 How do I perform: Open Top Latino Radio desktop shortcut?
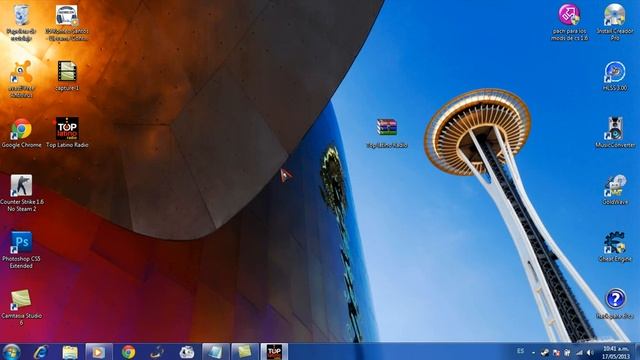pyautogui.click(x=67, y=133)
